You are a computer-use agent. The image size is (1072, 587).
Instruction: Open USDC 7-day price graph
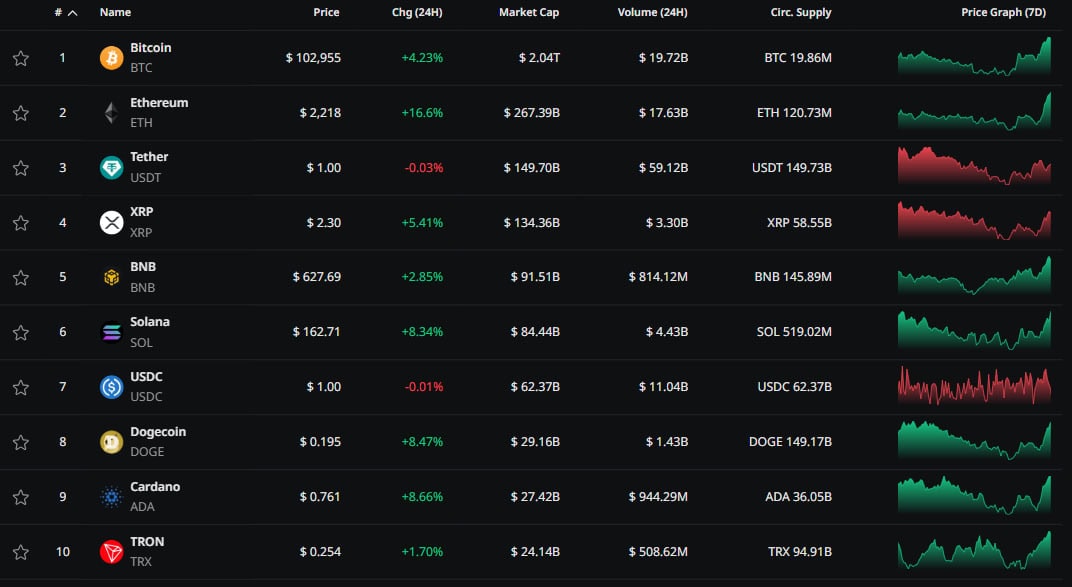[x=974, y=386]
